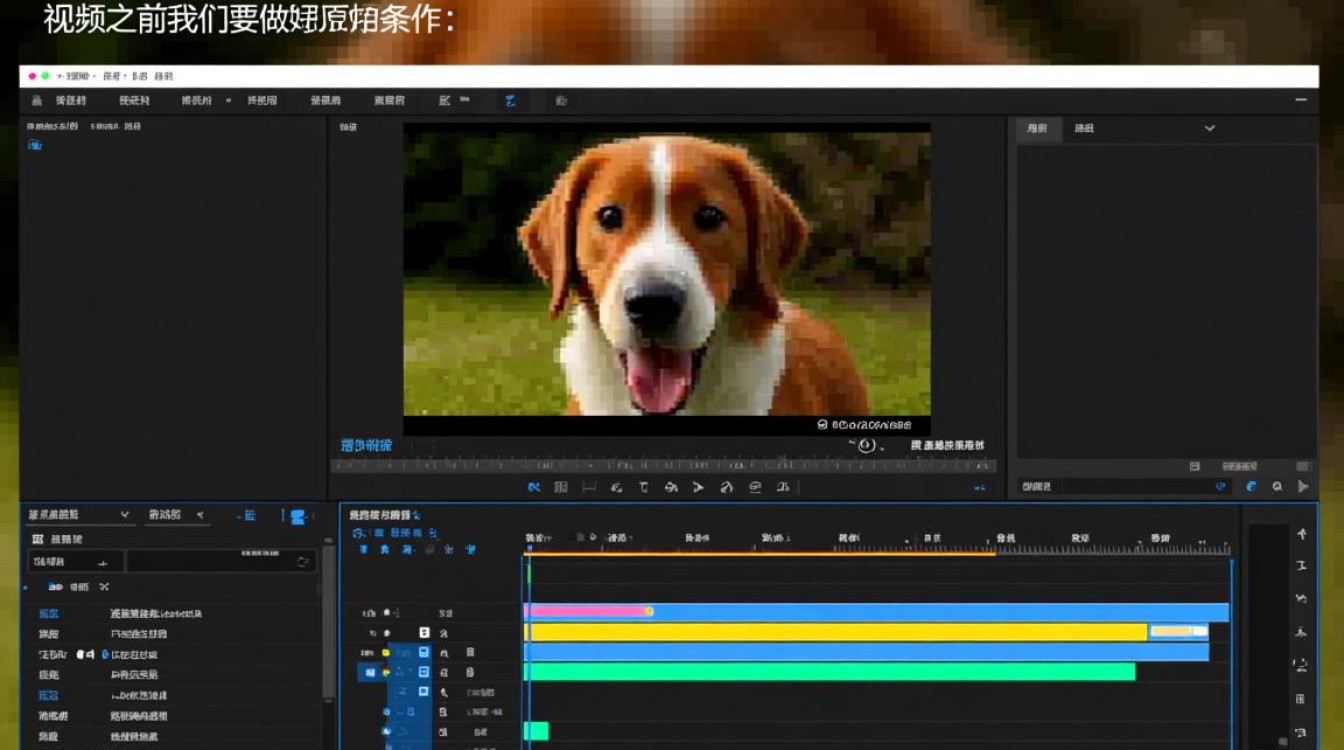The image size is (1344, 750).
Task: Select the long yellow clip on the timeline
Action: click(x=835, y=632)
